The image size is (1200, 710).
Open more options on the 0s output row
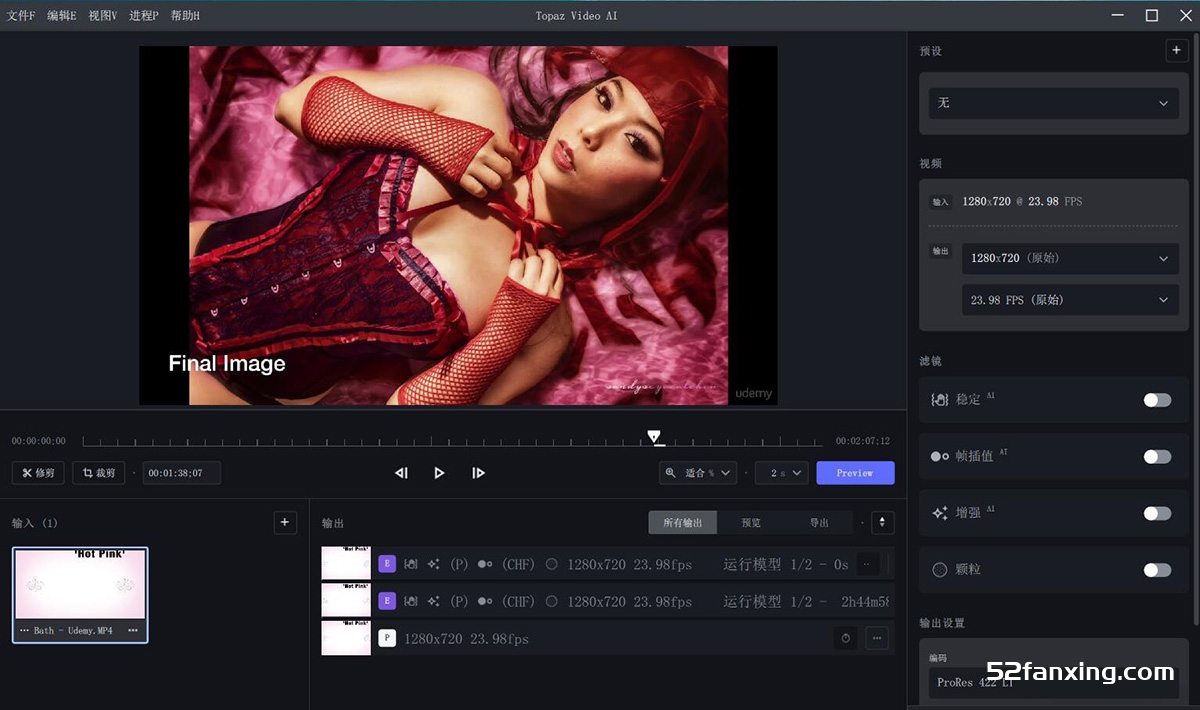click(866, 564)
